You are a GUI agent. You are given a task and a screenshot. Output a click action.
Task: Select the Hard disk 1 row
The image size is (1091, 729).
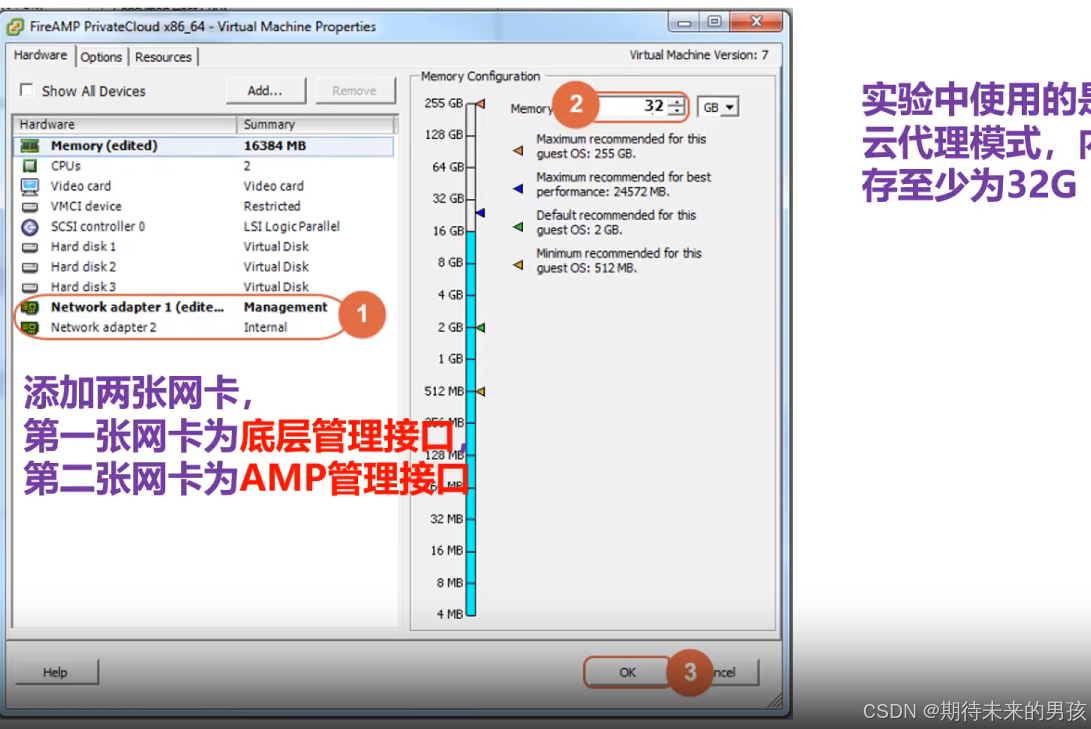pos(203,247)
